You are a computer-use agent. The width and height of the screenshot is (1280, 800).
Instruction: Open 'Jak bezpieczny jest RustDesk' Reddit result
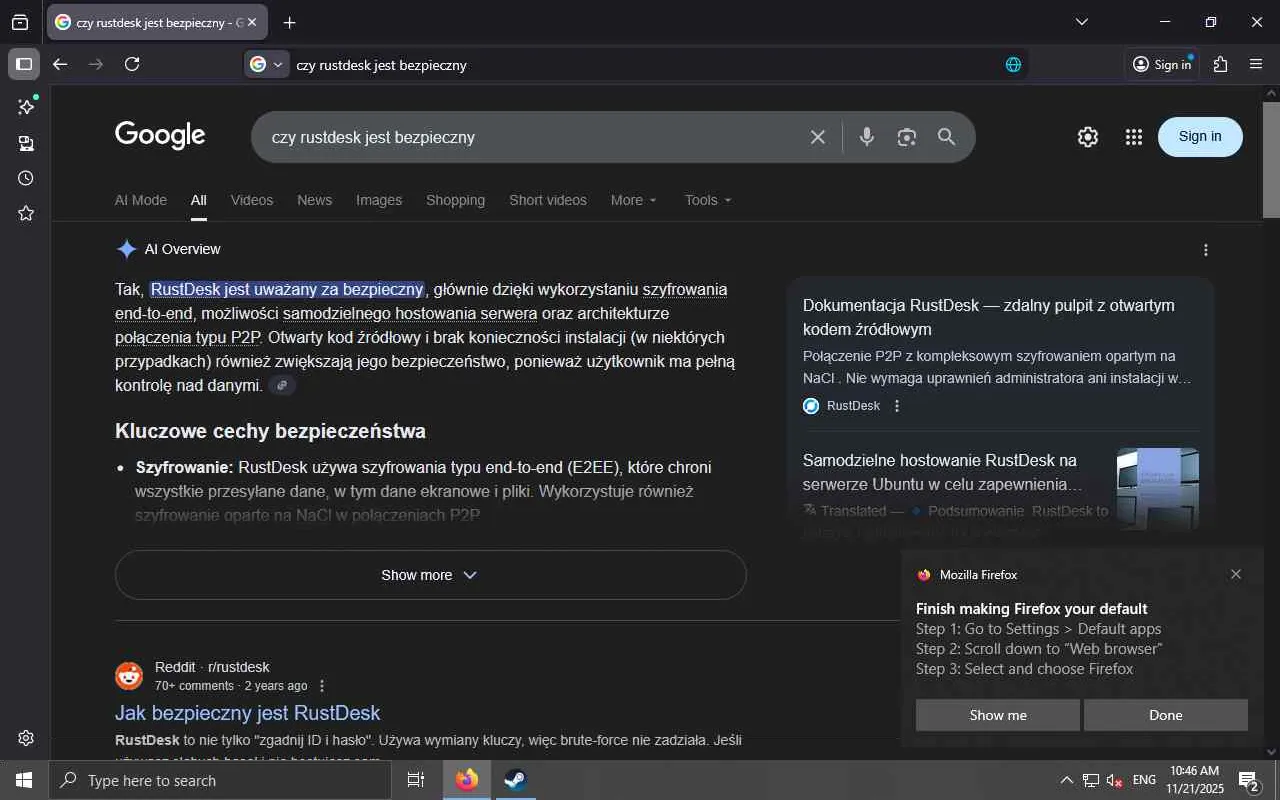point(248,713)
